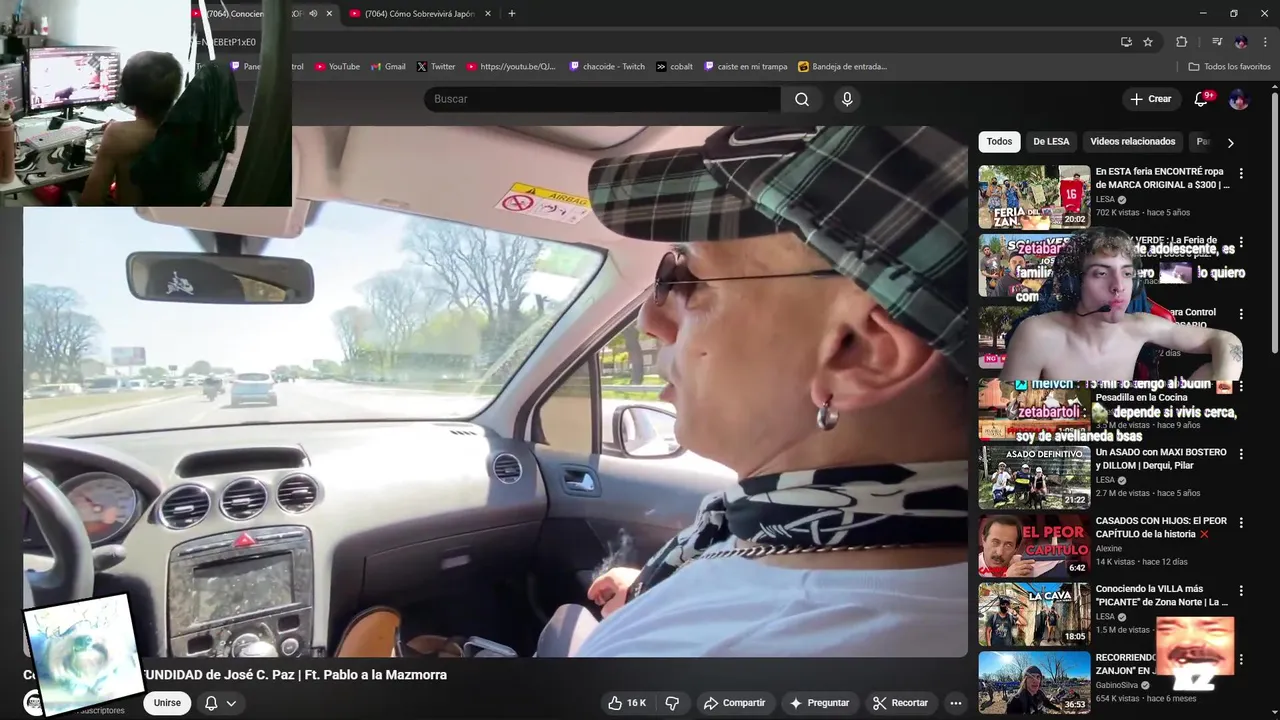Open ENCONTRÉ ropa de MARCA ORIGINAL thumbnail
Viewport: 1280px width, 720px height.
click(x=1034, y=197)
